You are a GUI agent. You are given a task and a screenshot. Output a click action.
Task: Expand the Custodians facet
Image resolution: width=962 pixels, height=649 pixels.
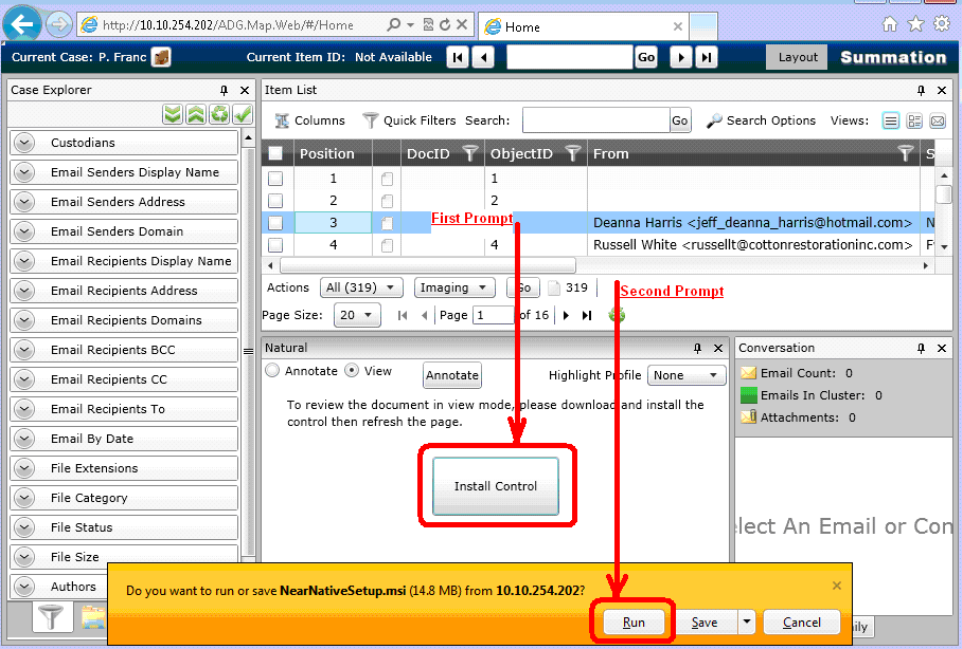[x=25, y=142]
